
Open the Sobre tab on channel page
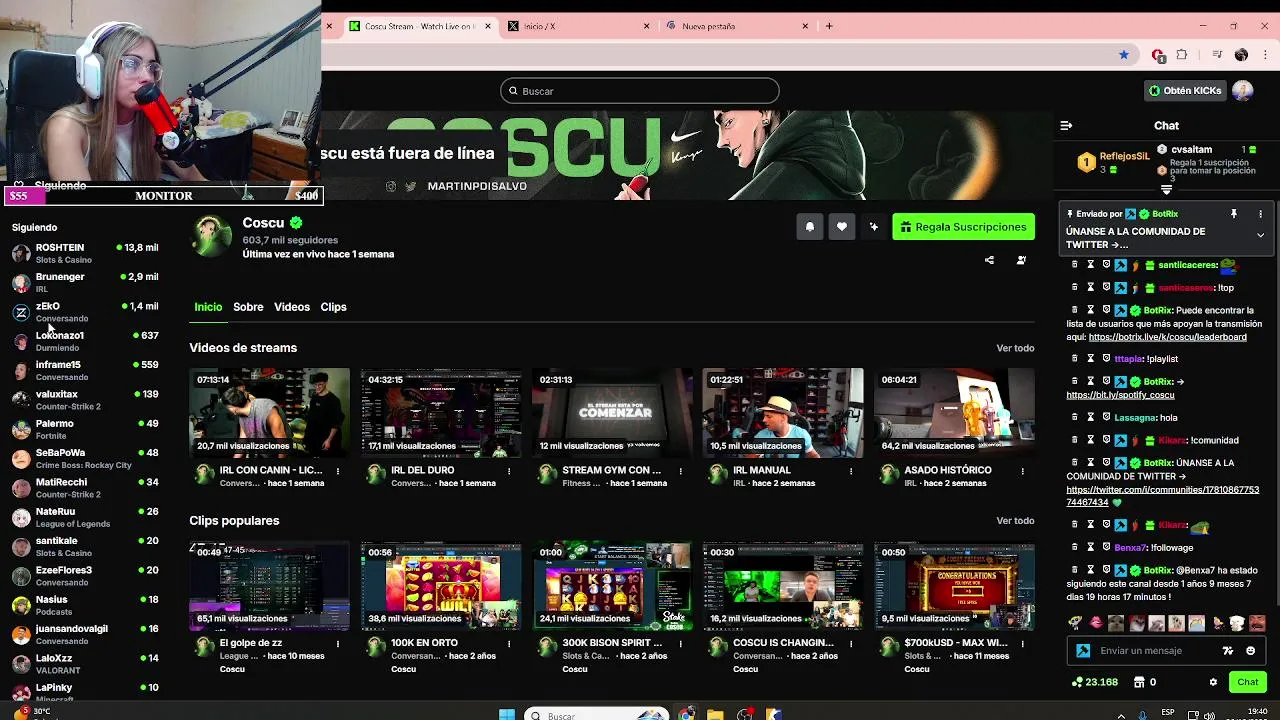pyautogui.click(x=248, y=307)
